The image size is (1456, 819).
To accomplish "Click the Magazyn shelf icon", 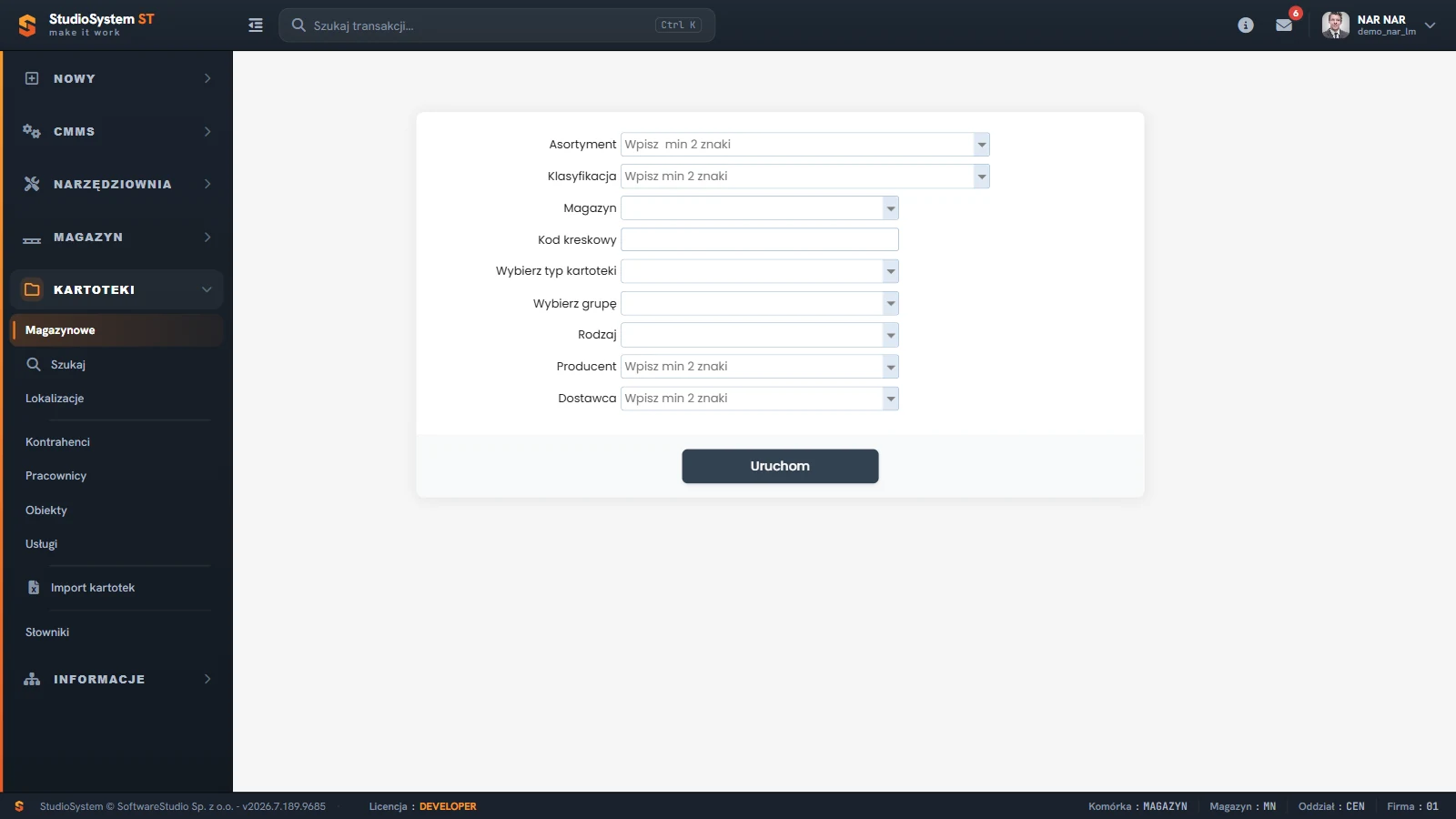I will click(x=32, y=240).
